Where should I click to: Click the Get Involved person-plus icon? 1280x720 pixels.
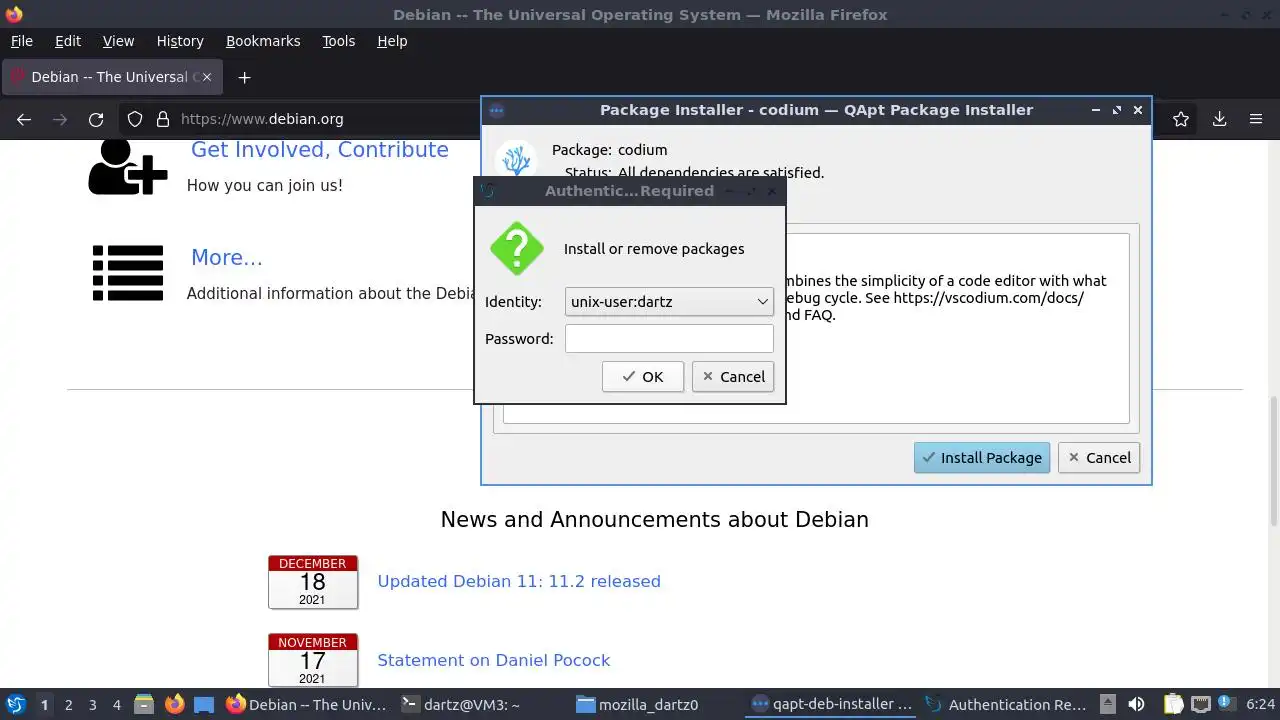[128, 167]
